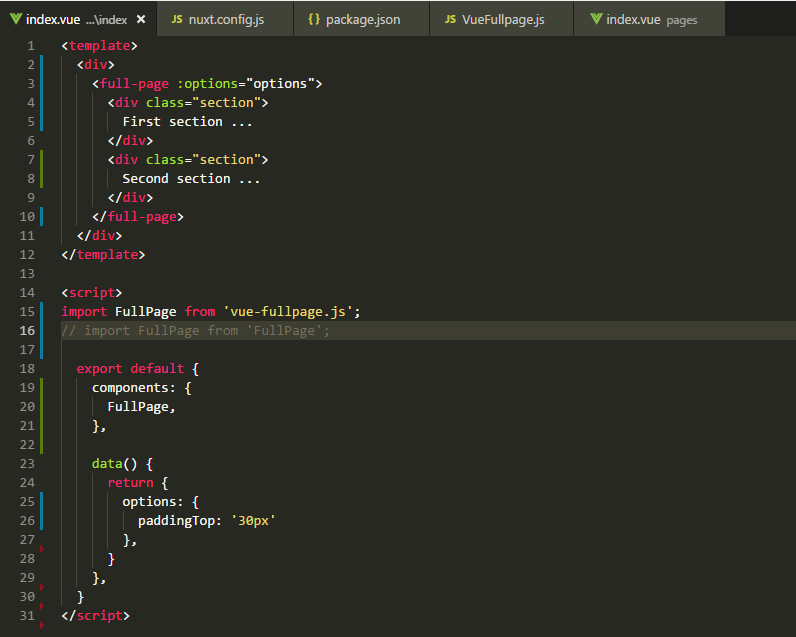Click the closing </script> tag
The width and height of the screenshot is (796, 637).
[95, 616]
